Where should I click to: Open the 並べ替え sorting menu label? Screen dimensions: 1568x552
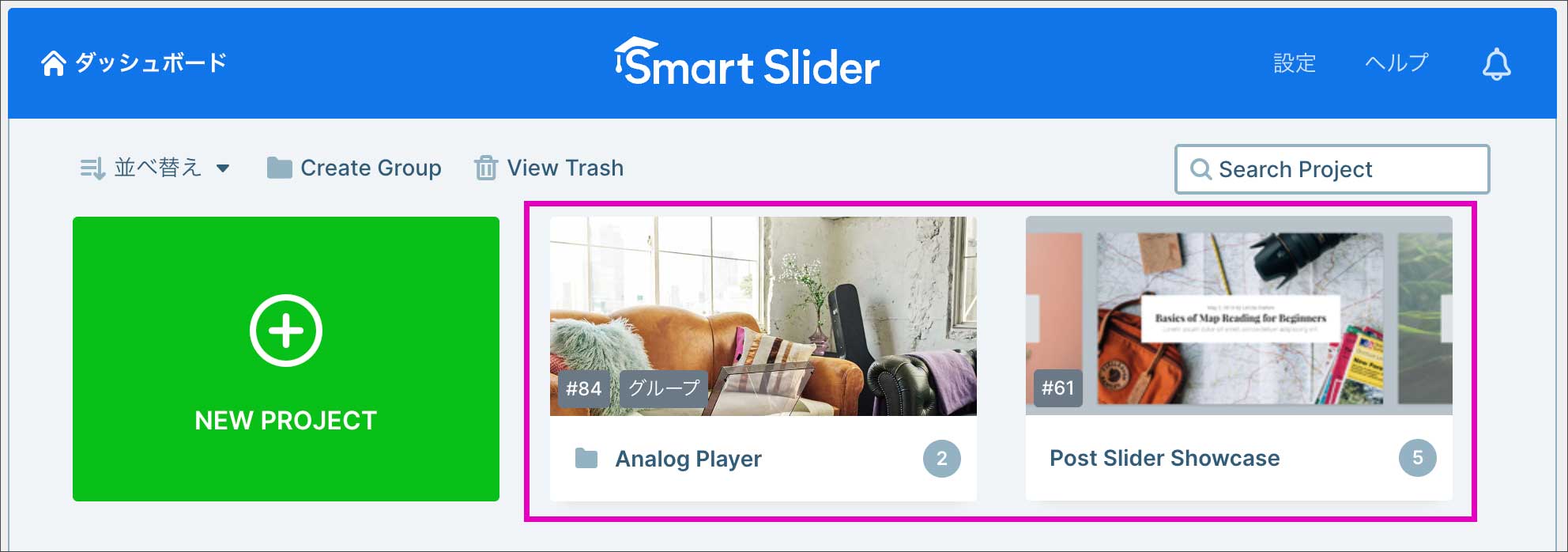pos(158,168)
